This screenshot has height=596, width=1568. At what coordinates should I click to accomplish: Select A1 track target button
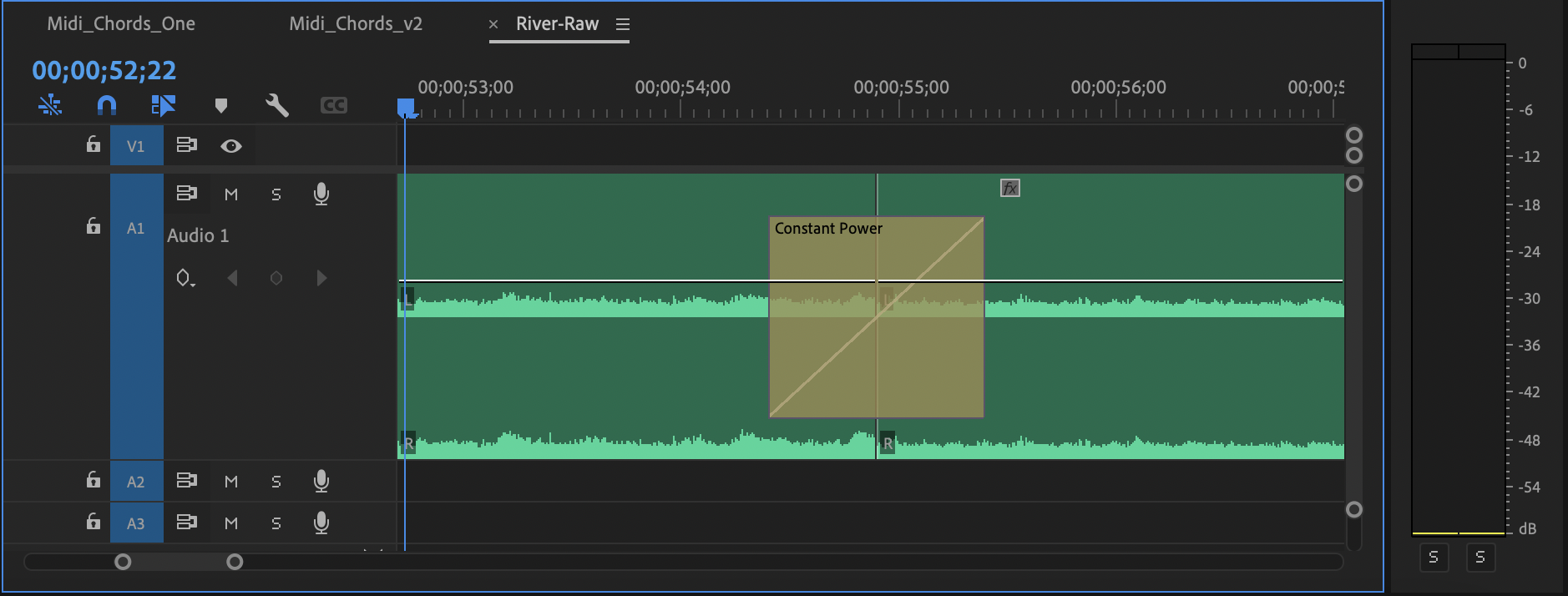(x=136, y=316)
